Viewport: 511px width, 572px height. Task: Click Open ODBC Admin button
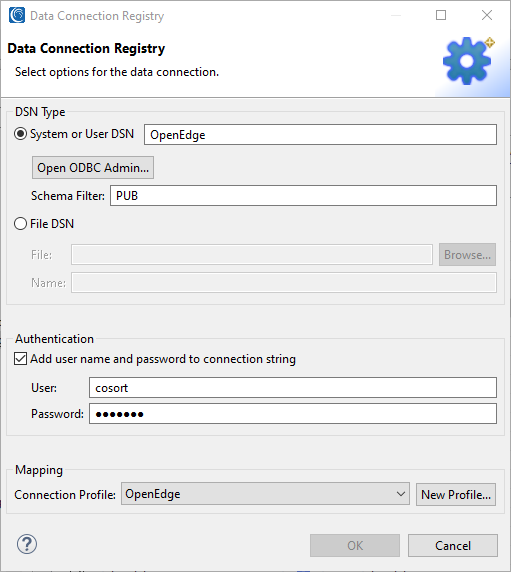[x=93, y=168]
